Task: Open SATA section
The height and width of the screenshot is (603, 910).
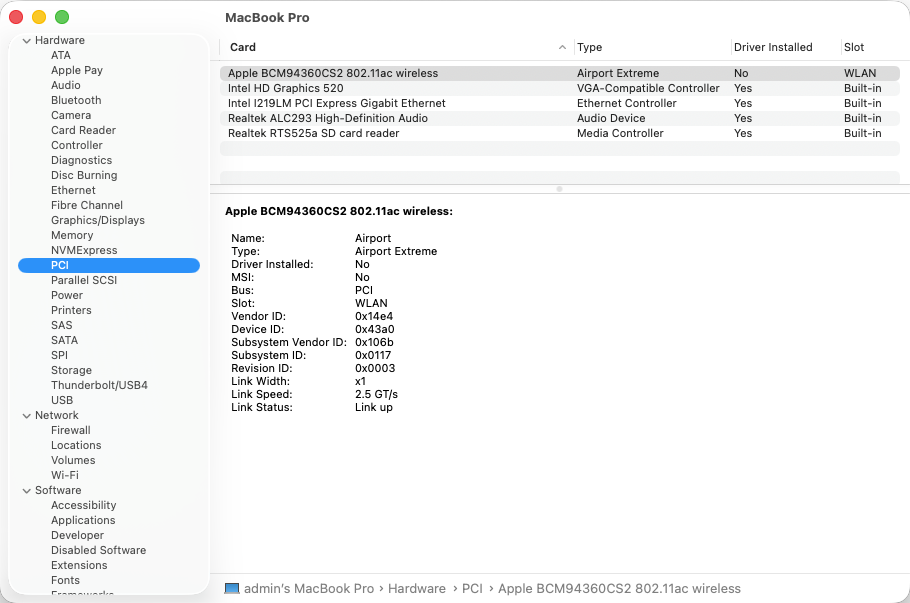Action: [x=64, y=340]
